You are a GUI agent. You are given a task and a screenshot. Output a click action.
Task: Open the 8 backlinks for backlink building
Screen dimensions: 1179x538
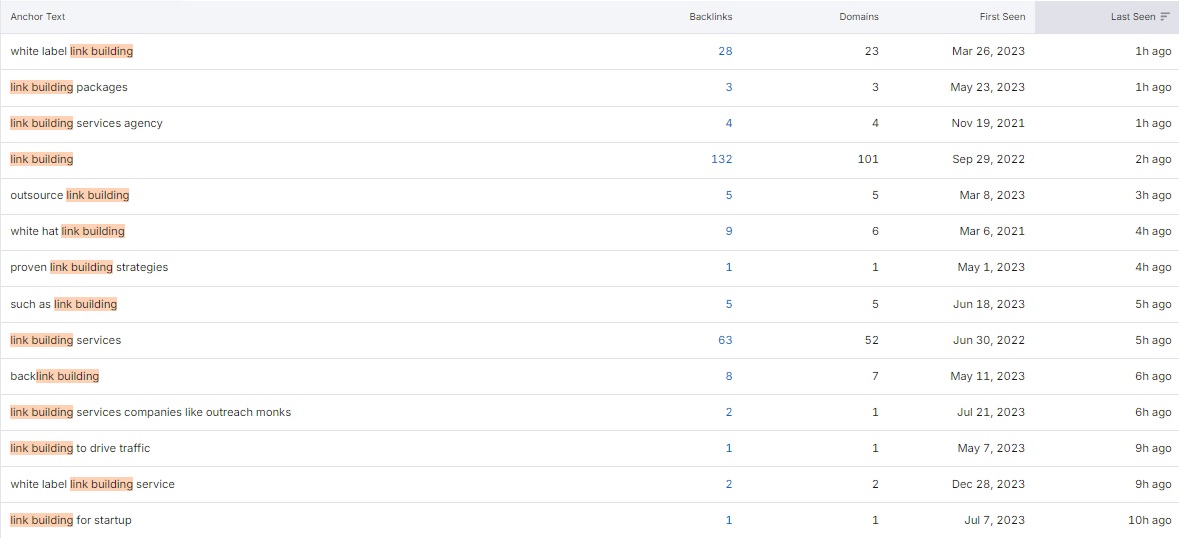pyautogui.click(x=729, y=376)
